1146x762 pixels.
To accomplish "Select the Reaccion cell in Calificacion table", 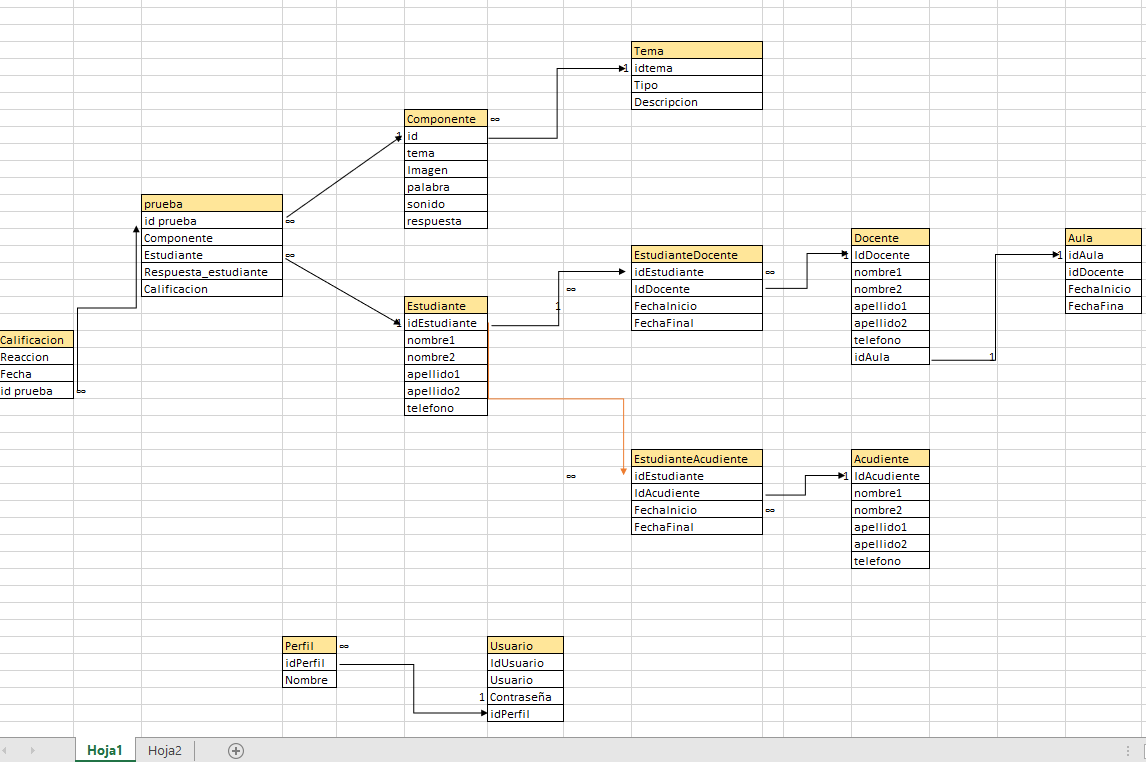I will 37,357.
